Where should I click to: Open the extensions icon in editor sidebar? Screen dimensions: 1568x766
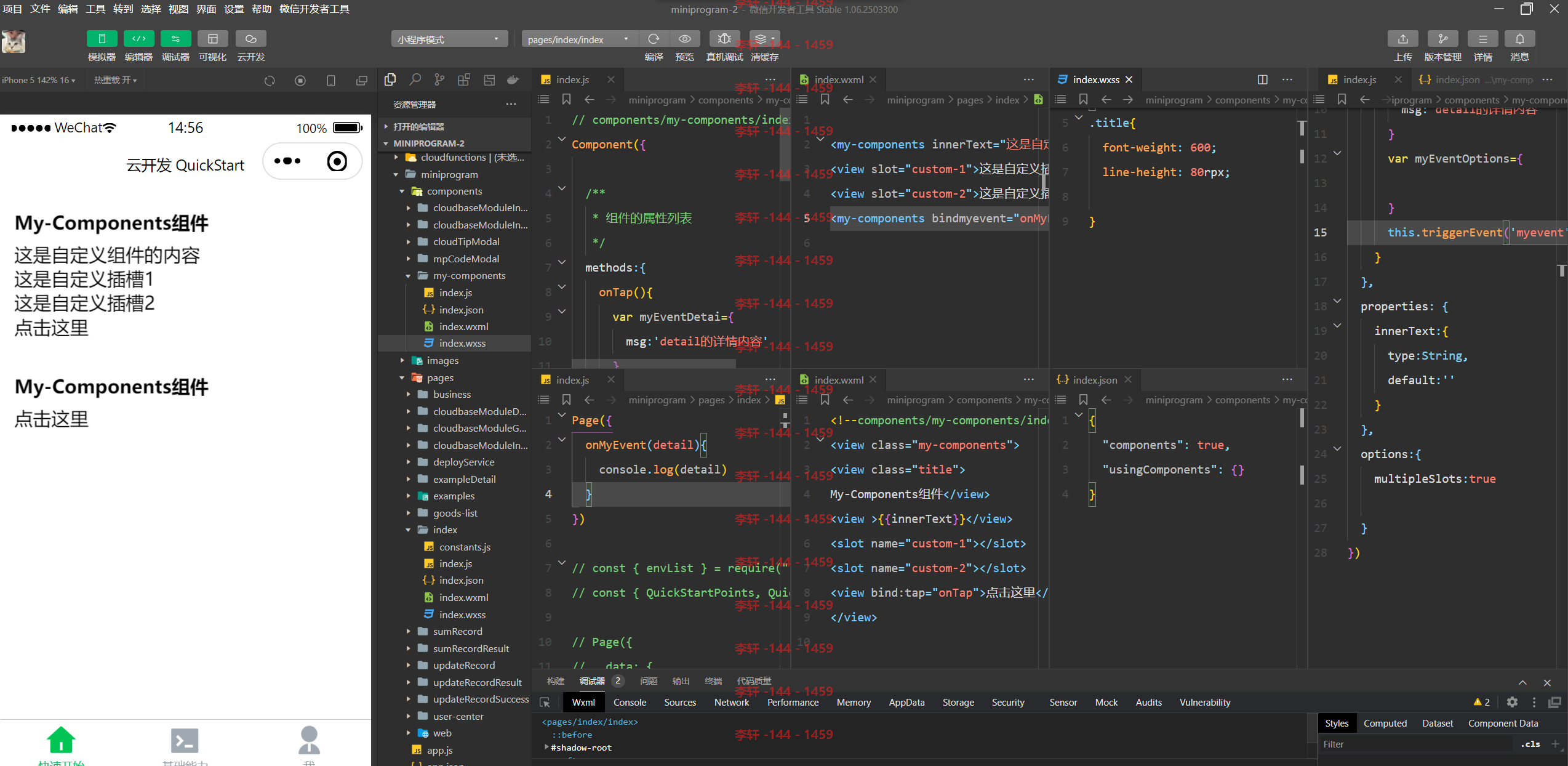click(x=464, y=79)
